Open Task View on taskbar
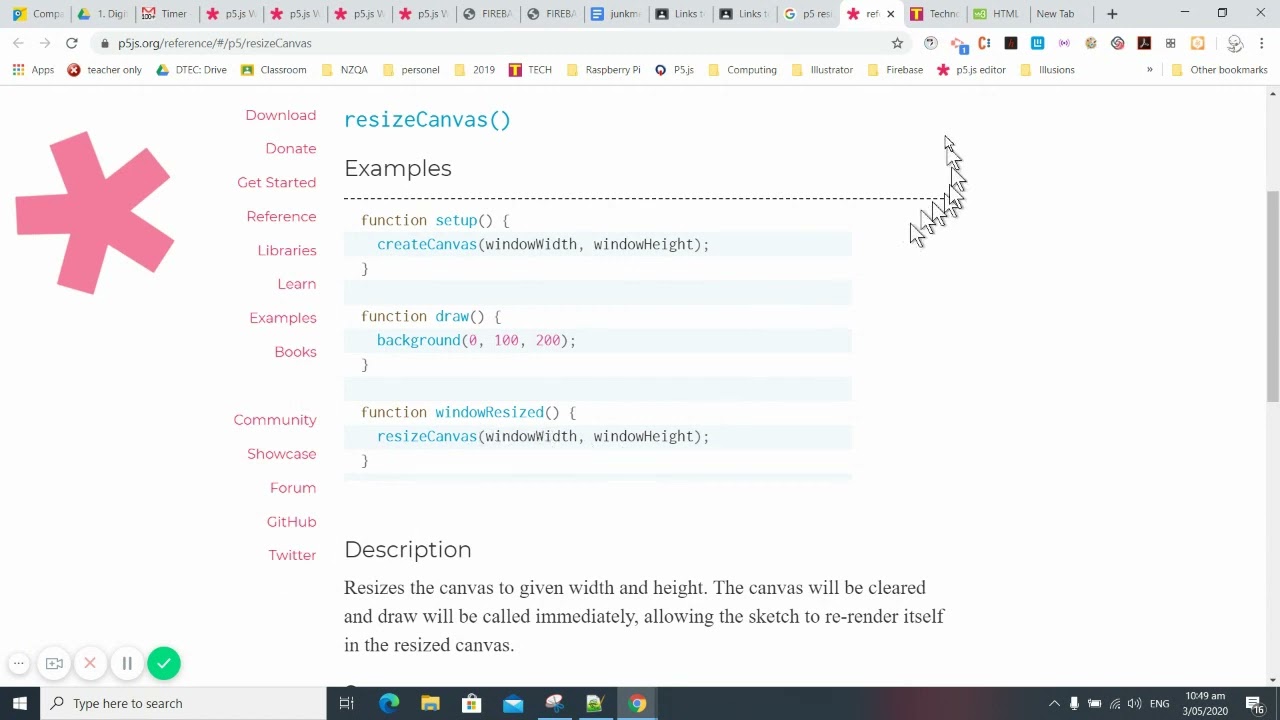This screenshot has width=1280, height=720. [347, 703]
